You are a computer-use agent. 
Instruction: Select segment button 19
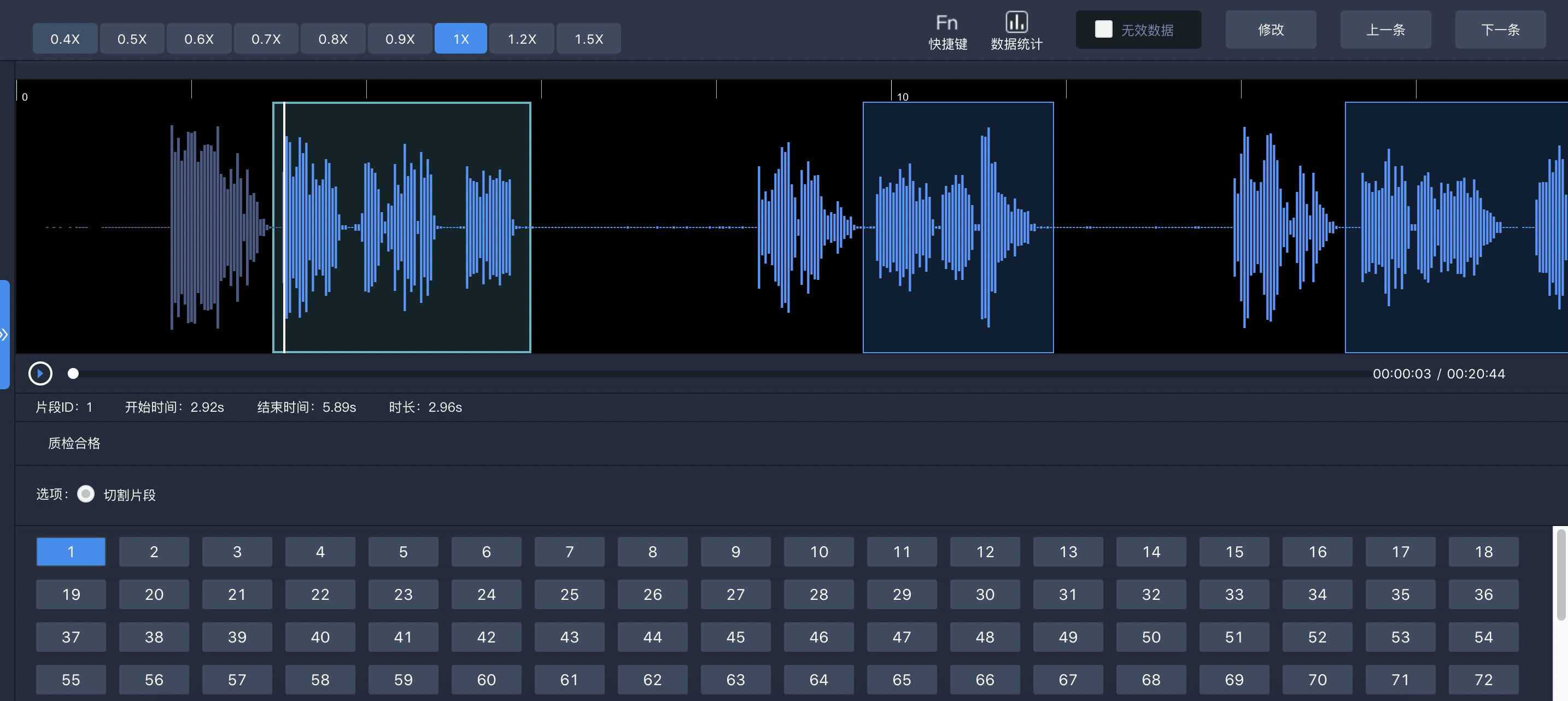coord(71,594)
